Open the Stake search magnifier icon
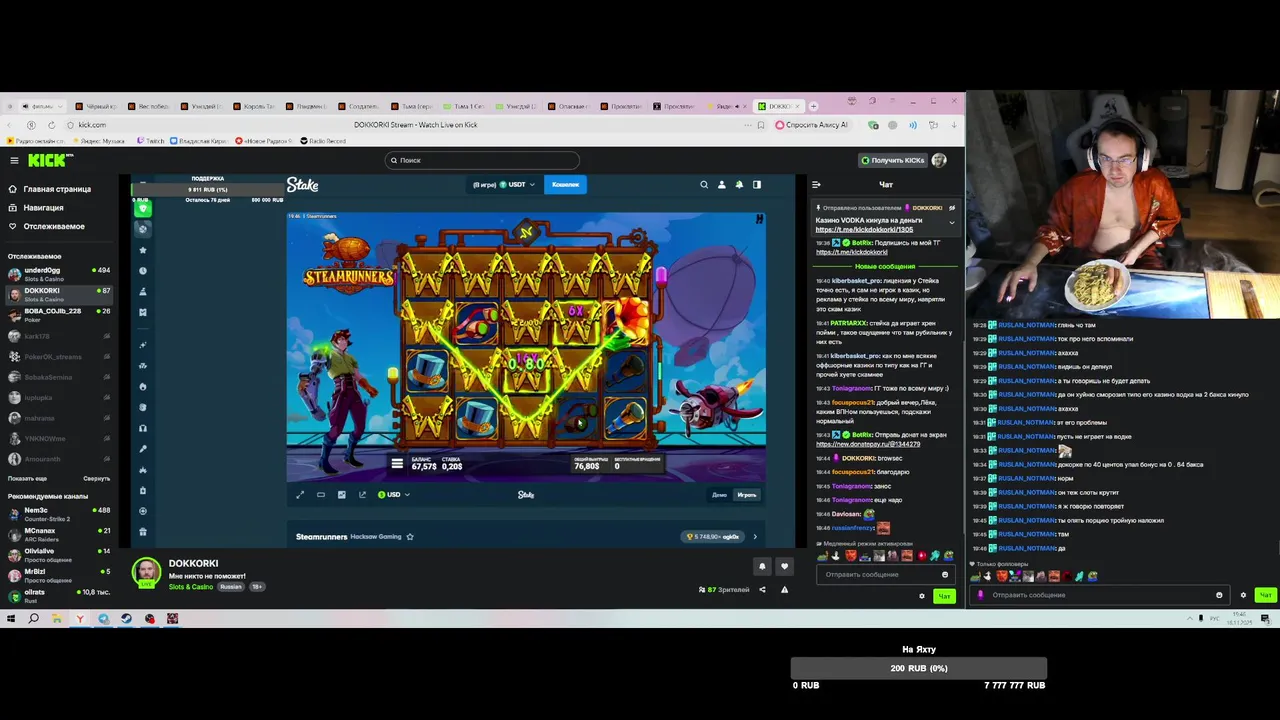Screen dimensions: 1280x720 pos(704,185)
